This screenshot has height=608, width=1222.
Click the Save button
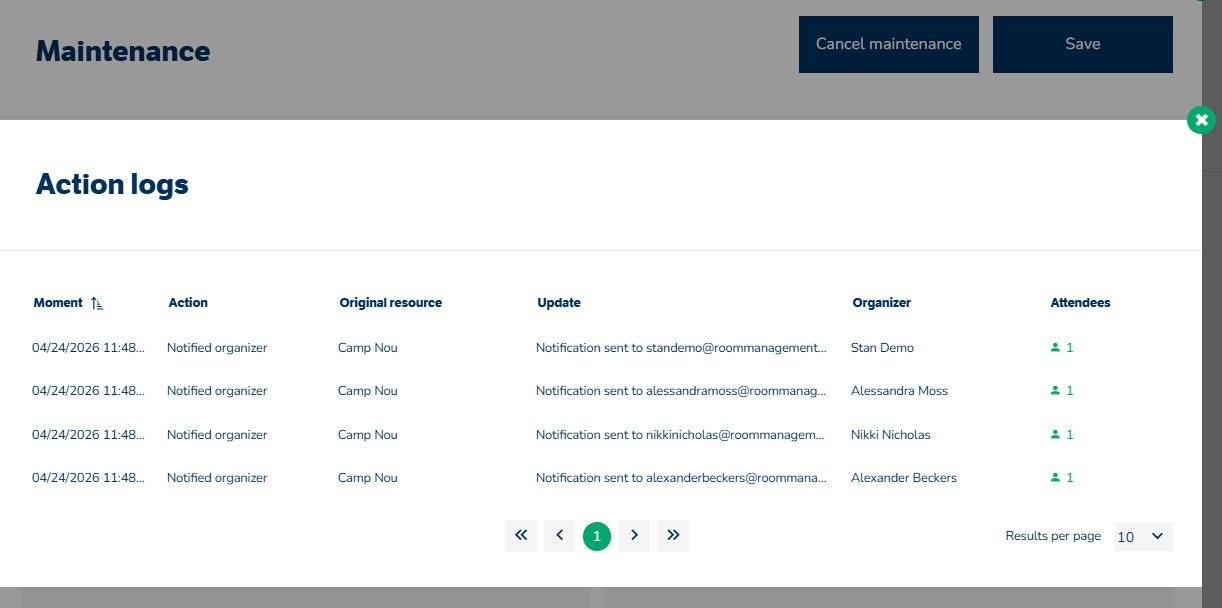pos(1082,44)
